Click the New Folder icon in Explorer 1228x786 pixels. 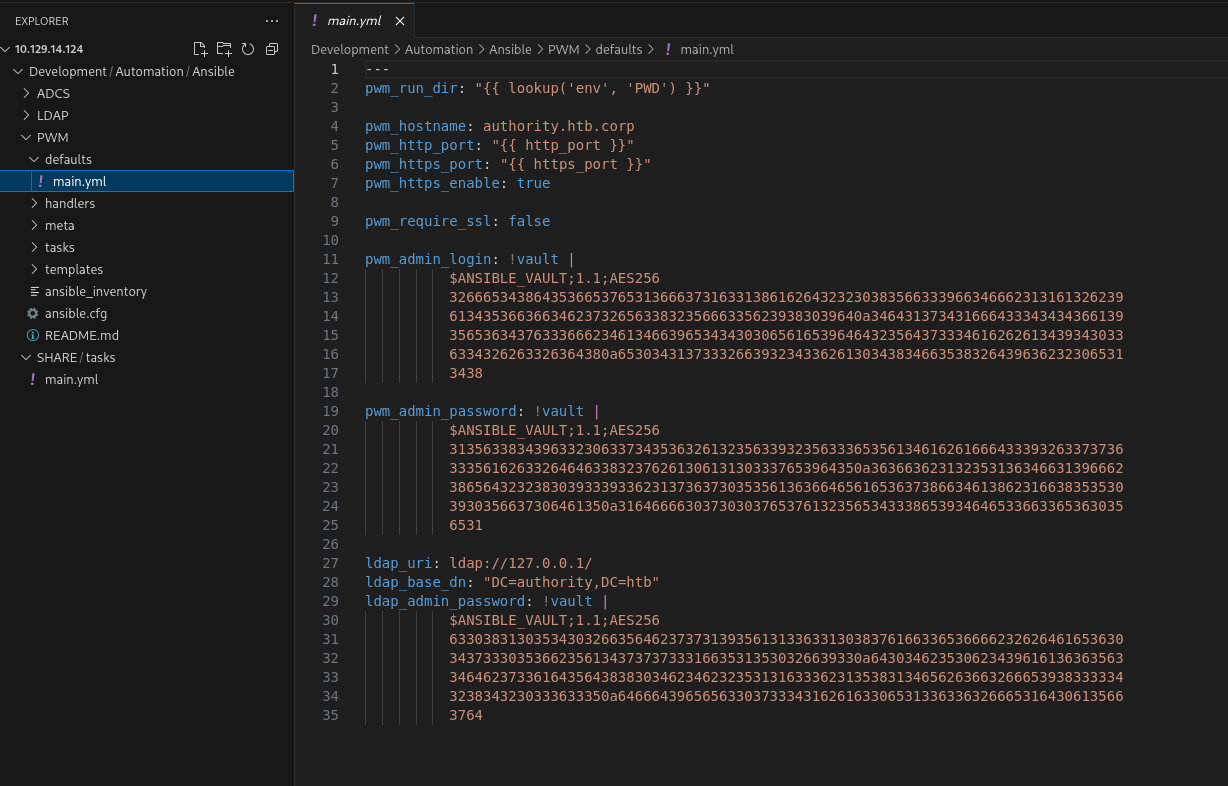point(224,49)
